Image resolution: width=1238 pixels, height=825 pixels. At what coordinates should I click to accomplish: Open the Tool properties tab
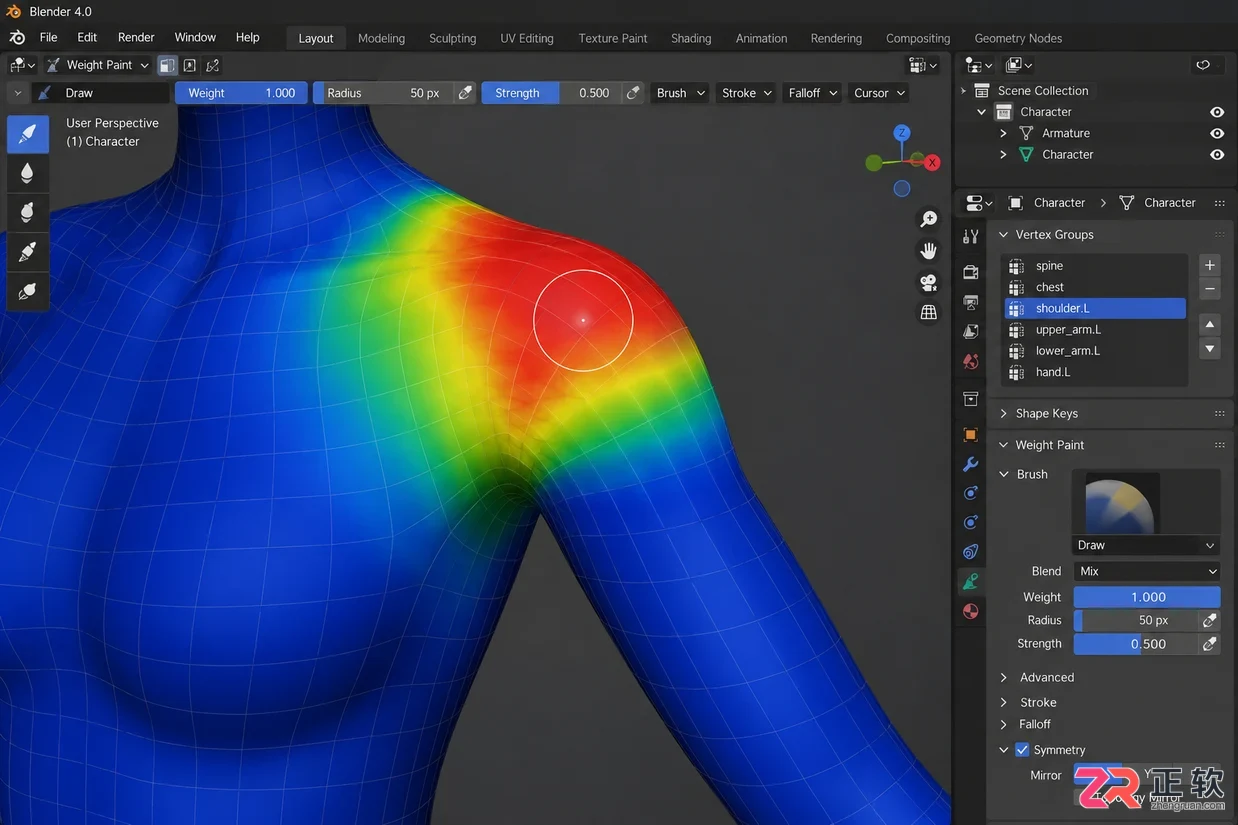970,236
